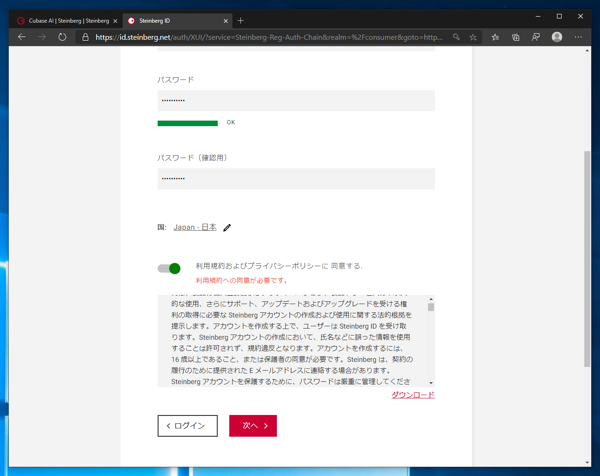600x476 pixels.
Task: Minimize the browser window
Action: tap(538, 16)
